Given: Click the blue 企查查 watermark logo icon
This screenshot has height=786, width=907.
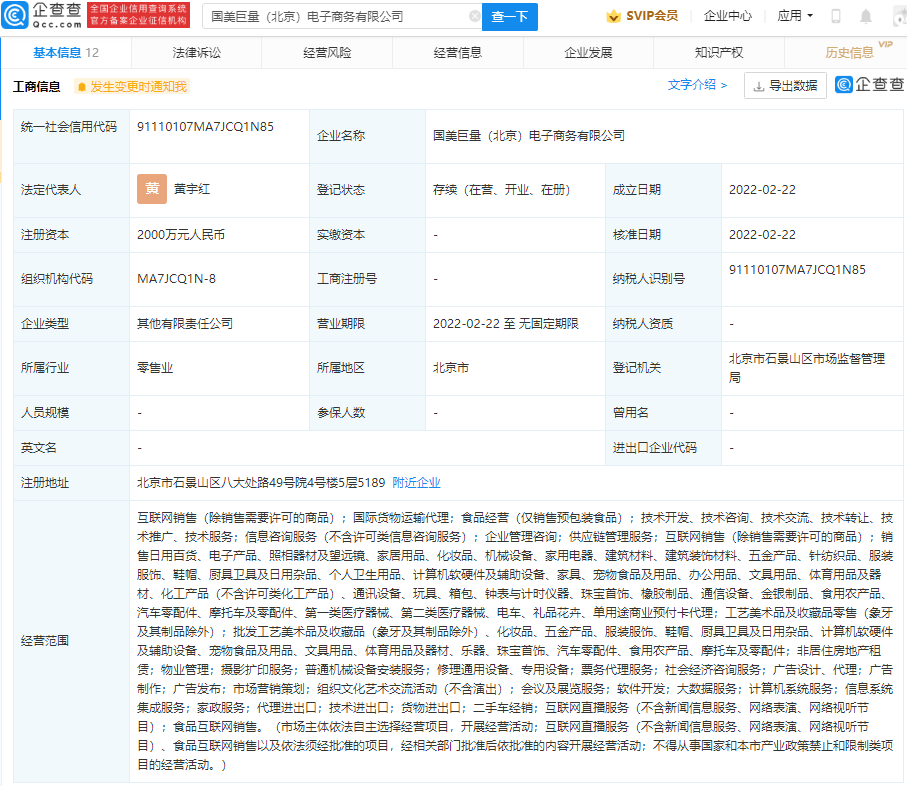Looking at the screenshot, I should click(846, 87).
